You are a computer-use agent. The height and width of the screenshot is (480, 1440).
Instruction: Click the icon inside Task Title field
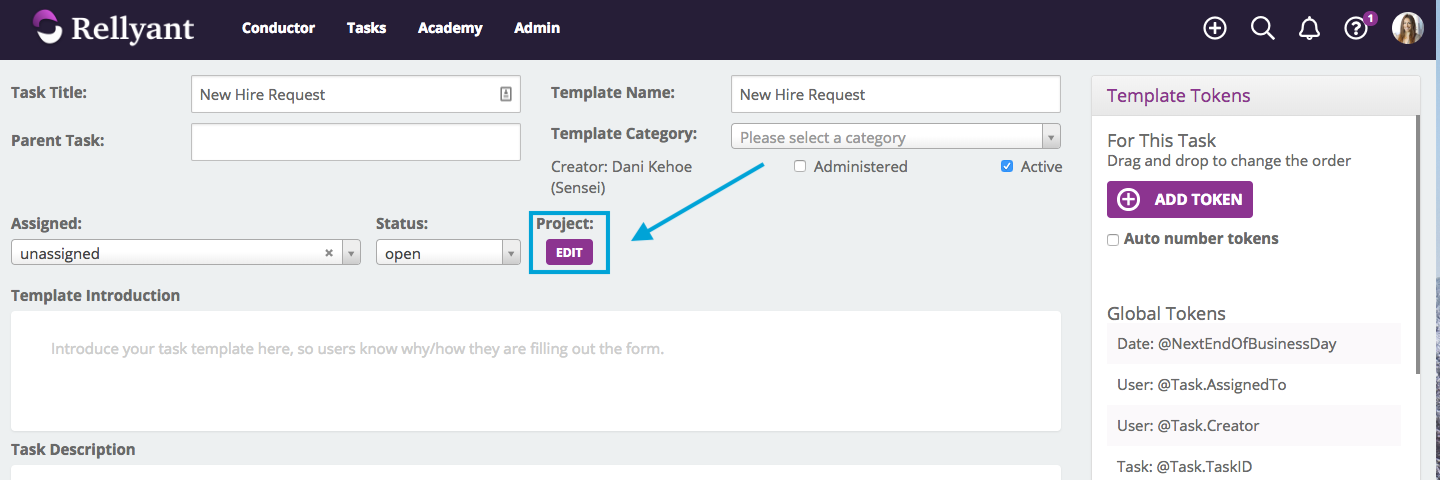[506, 94]
